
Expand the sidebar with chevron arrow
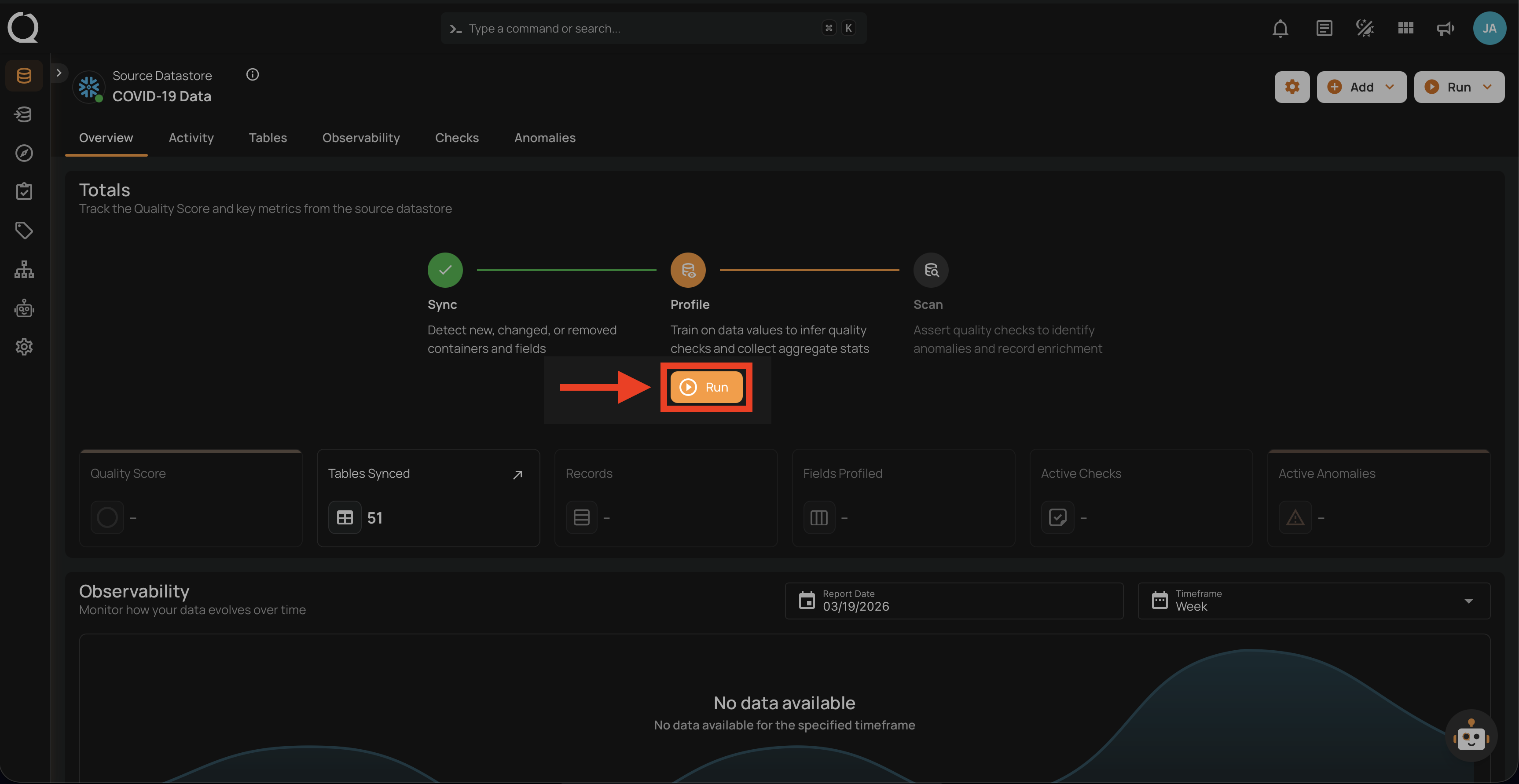59,73
